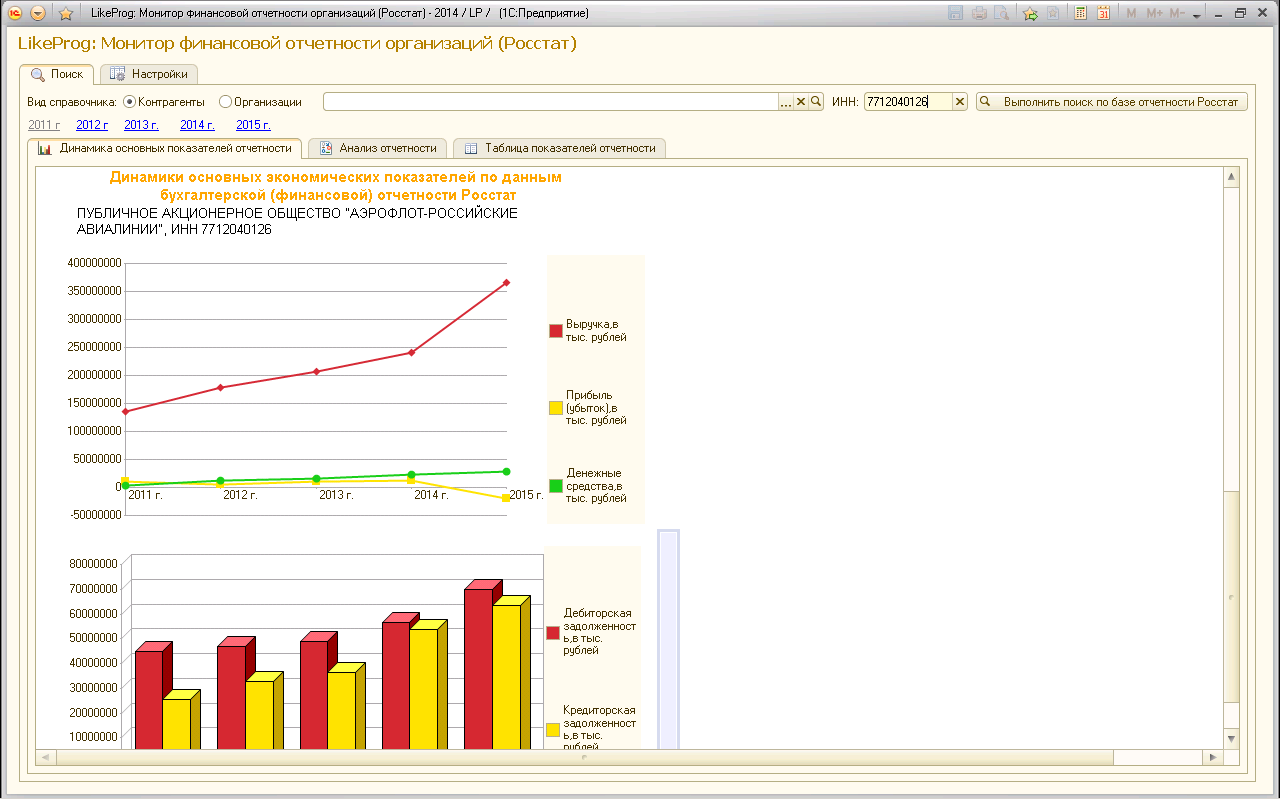Click the 2015 г. axis label

(526, 495)
